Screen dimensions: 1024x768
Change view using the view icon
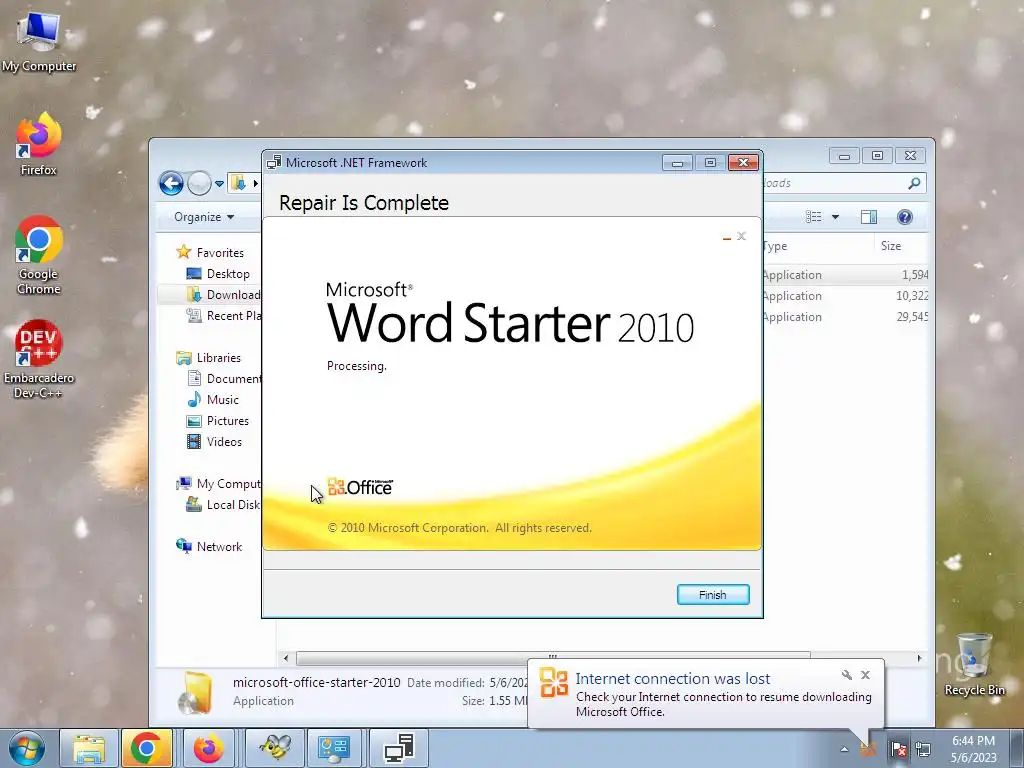click(x=814, y=217)
